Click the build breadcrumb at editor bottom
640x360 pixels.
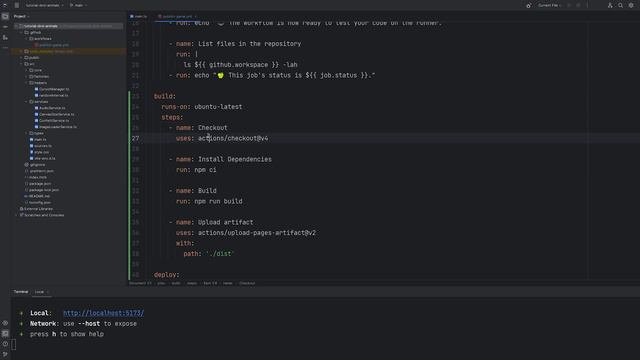tap(176, 283)
